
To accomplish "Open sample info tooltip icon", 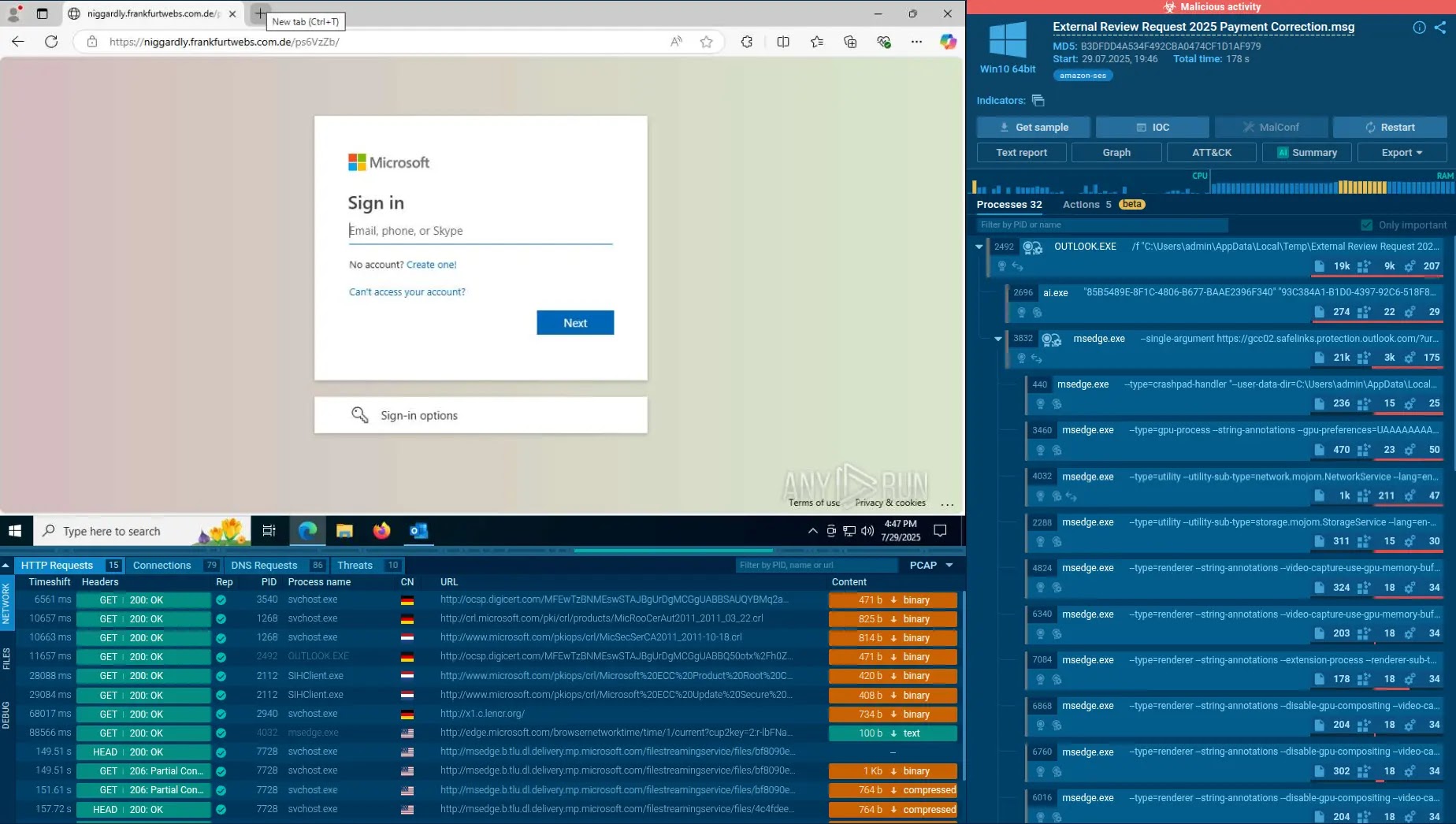I will click(x=1419, y=28).
